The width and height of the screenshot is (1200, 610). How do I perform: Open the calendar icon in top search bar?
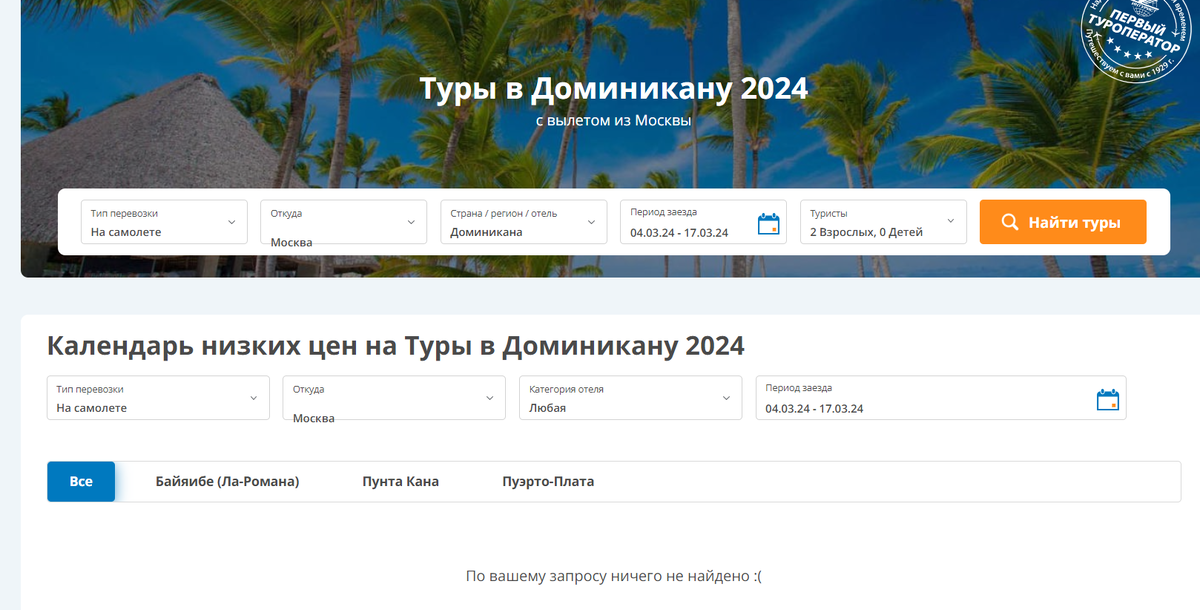coord(768,224)
